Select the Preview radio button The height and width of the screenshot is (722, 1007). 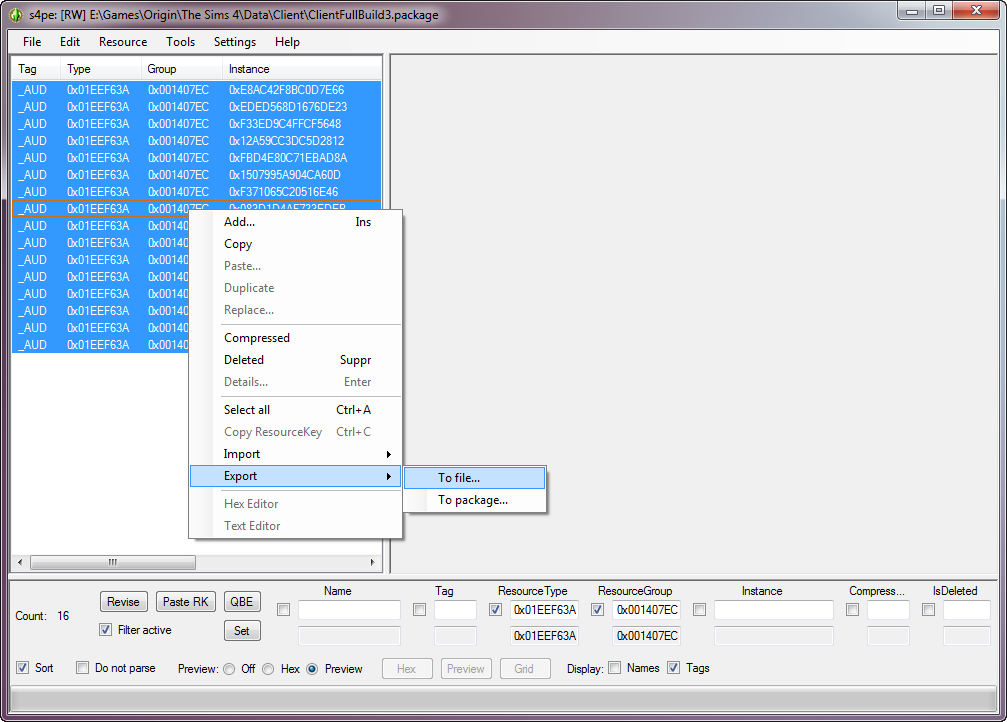(x=312, y=669)
